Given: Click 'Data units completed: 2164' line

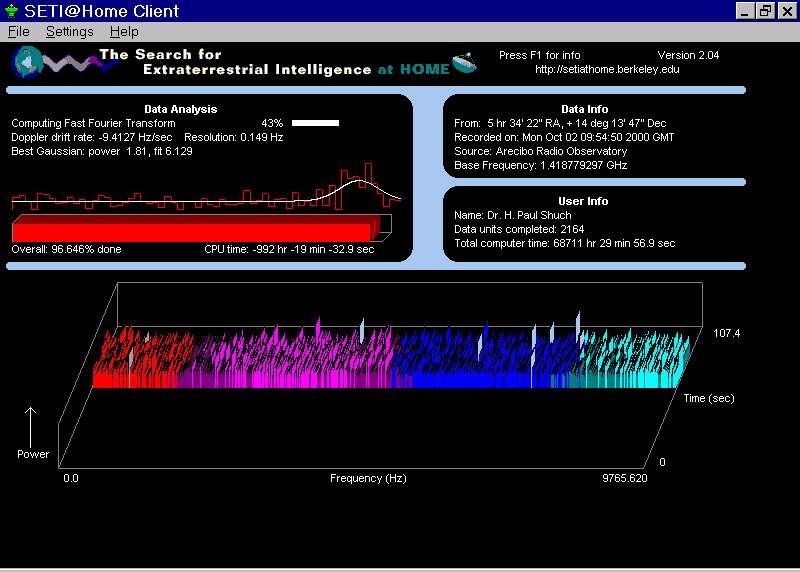Looking at the screenshot, I should pyautogui.click(x=519, y=230).
